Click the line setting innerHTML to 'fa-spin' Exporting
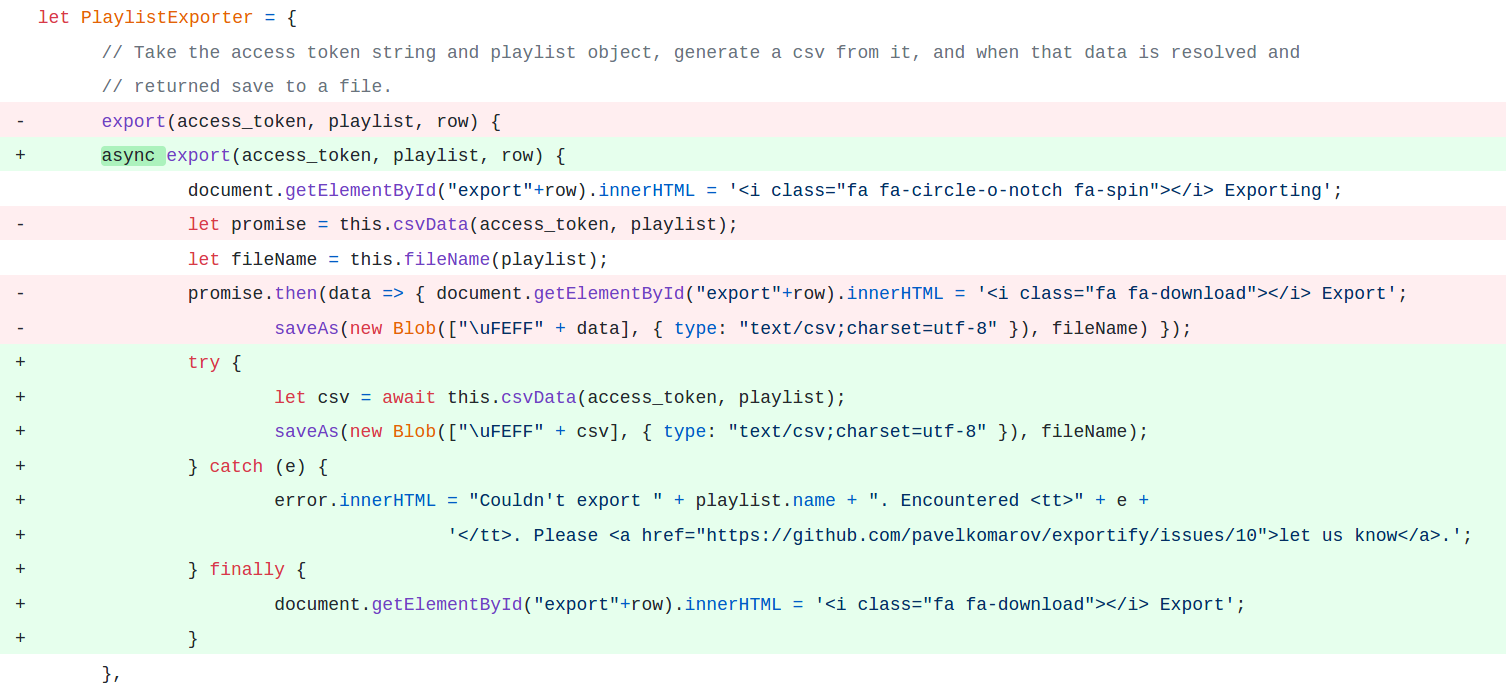 point(765,190)
